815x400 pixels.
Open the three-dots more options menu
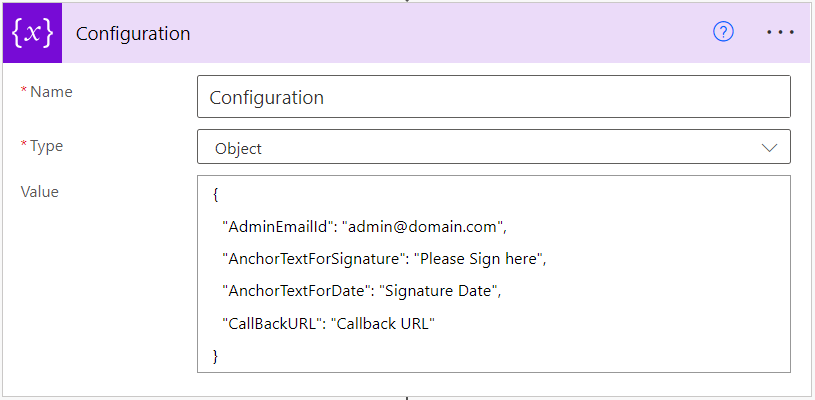click(781, 32)
